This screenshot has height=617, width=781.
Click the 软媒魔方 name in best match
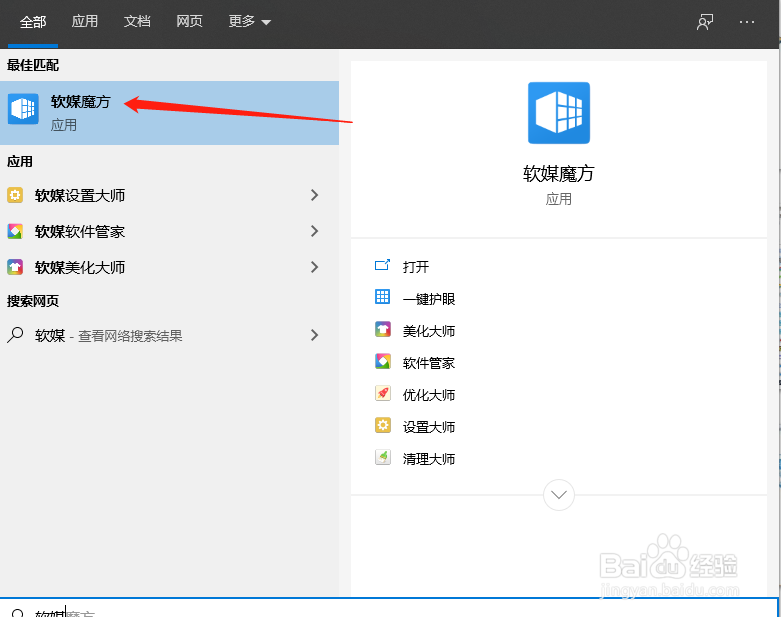(x=81, y=102)
